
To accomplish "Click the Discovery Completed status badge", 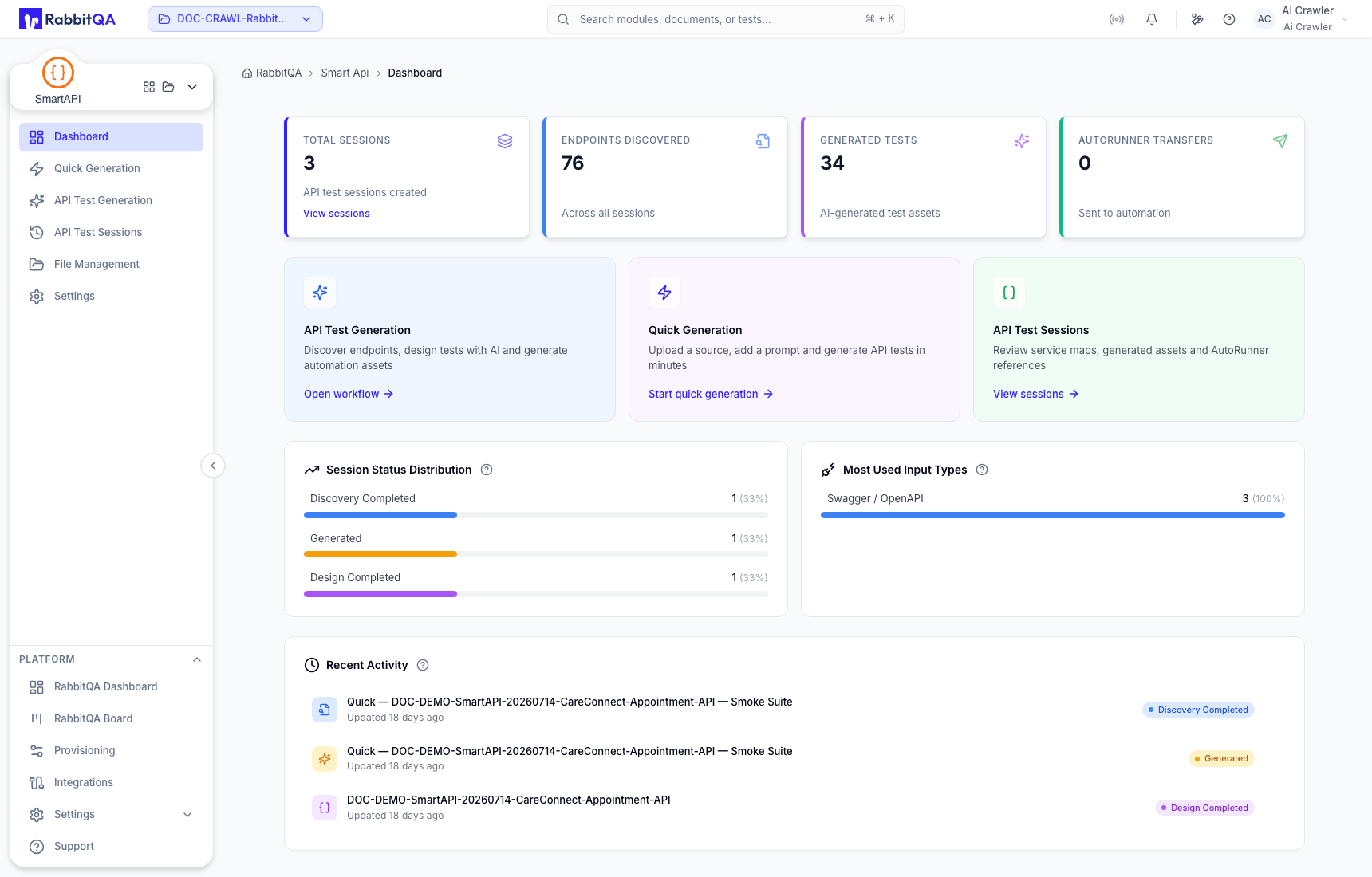I will pos(1198,710).
